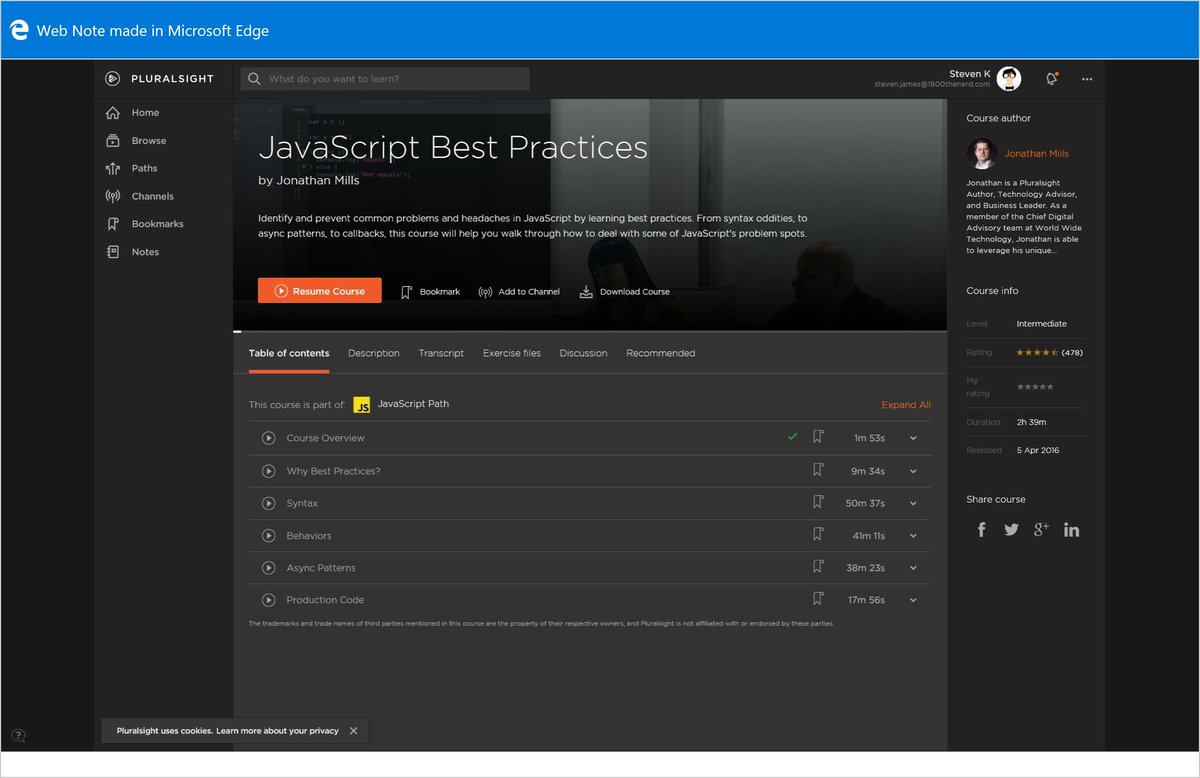Click Learn more about your privacy
The height and width of the screenshot is (778, 1200).
click(x=278, y=731)
